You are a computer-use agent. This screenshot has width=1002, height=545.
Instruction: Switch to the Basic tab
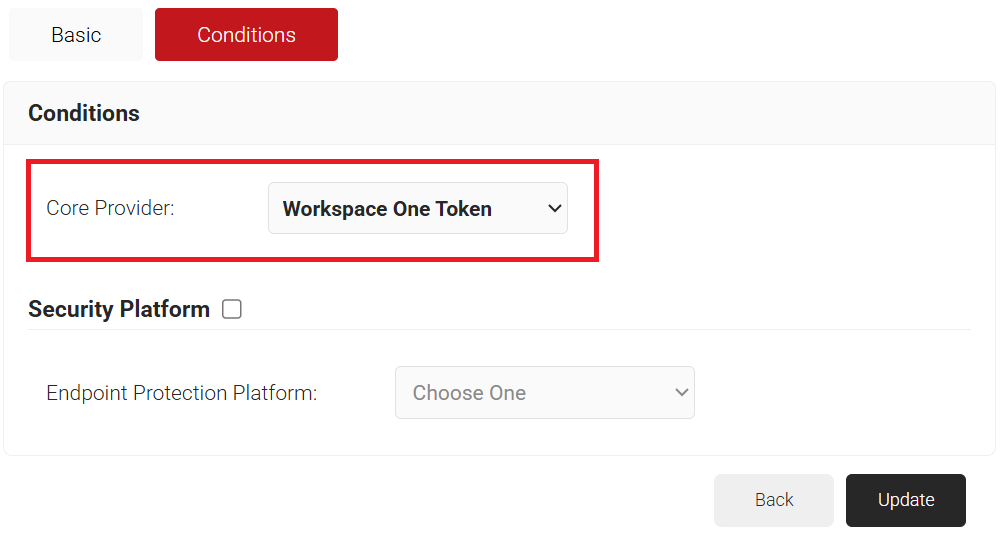pyautogui.click(x=76, y=35)
